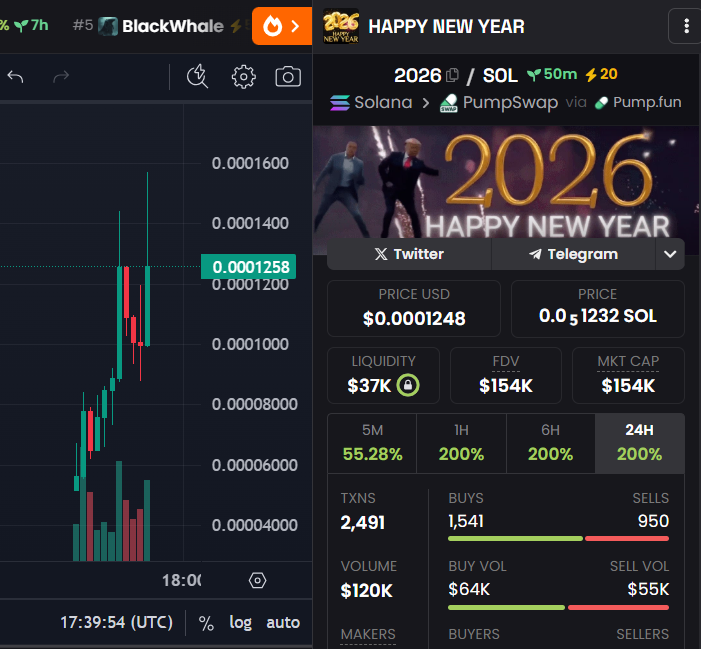Click the 0.0001600 price axis label
This screenshot has height=649, width=701.
[x=250, y=163]
